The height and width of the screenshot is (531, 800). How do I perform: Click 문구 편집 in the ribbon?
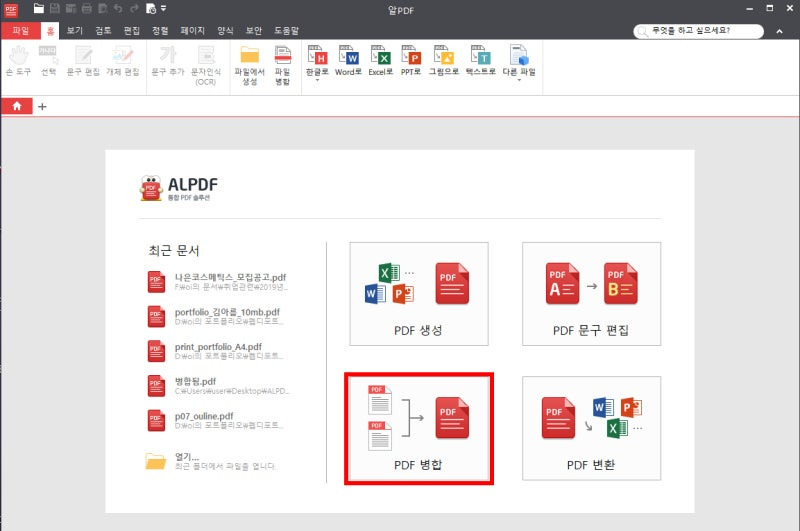83,61
